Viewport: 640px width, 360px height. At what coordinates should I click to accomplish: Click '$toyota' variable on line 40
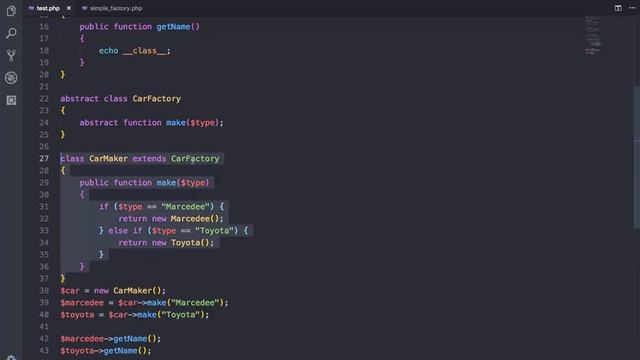[77, 314]
